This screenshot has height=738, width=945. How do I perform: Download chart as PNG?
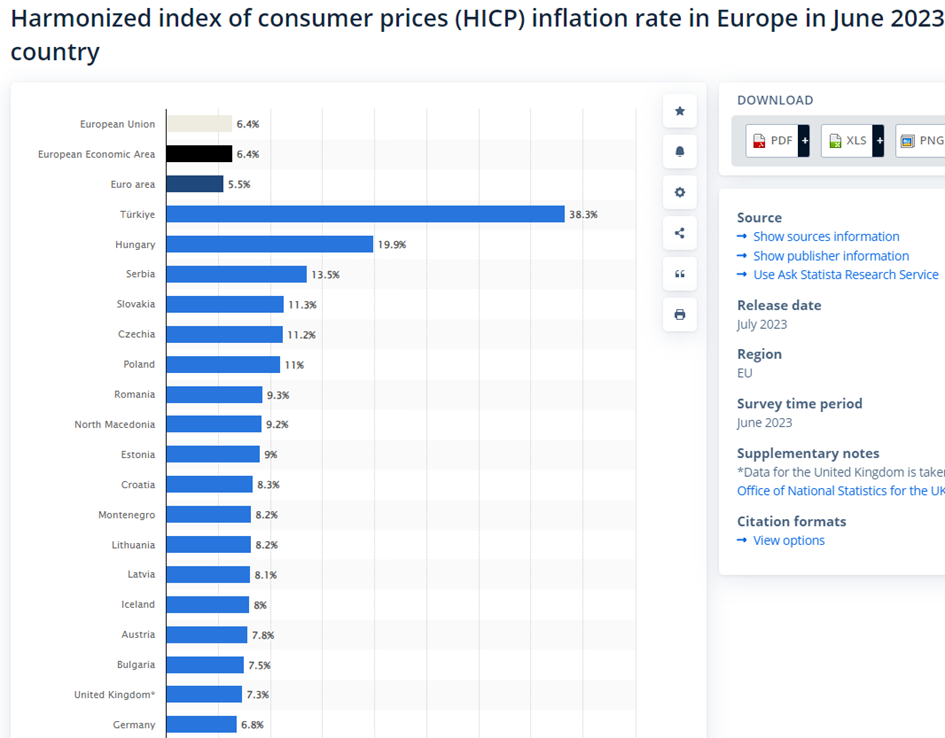(921, 141)
